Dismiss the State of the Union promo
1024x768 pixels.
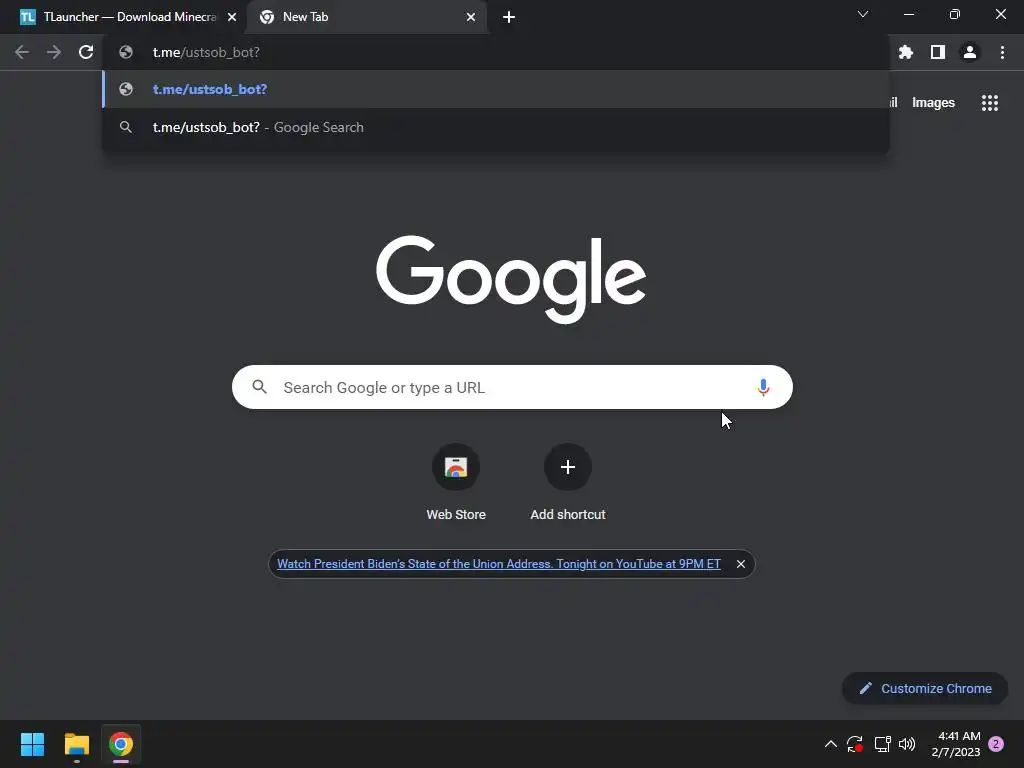click(741, 564)
